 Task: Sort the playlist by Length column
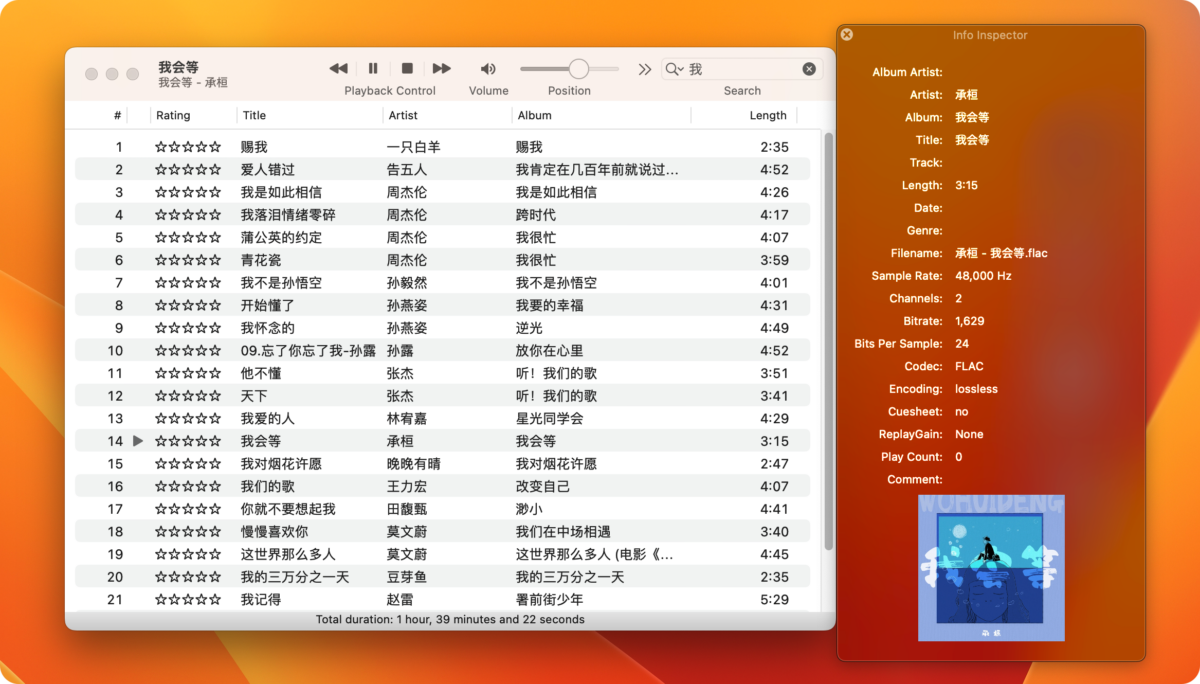(x=768, y=115)
